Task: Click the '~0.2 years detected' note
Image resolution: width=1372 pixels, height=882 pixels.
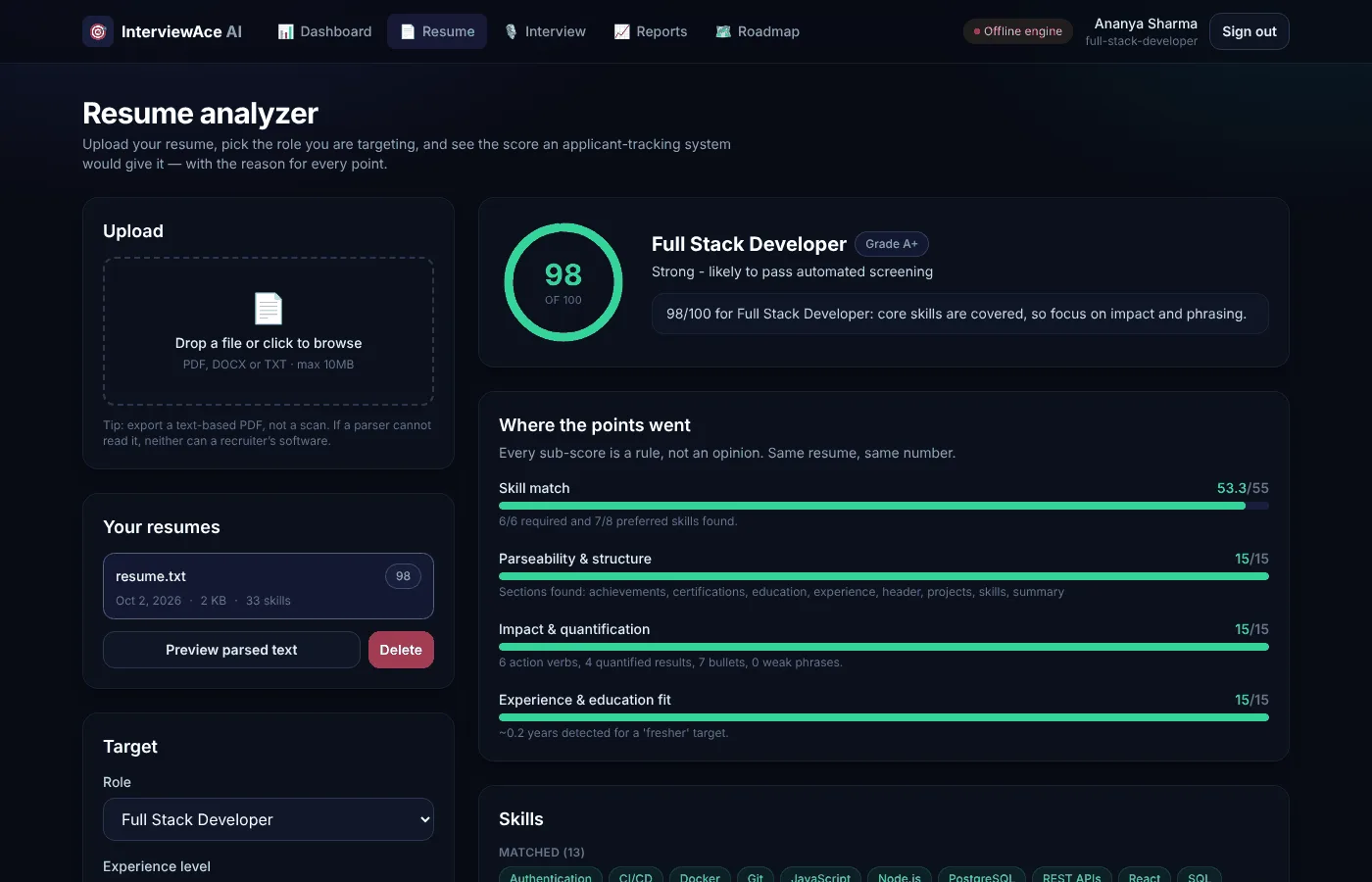Action: [613, 733]
